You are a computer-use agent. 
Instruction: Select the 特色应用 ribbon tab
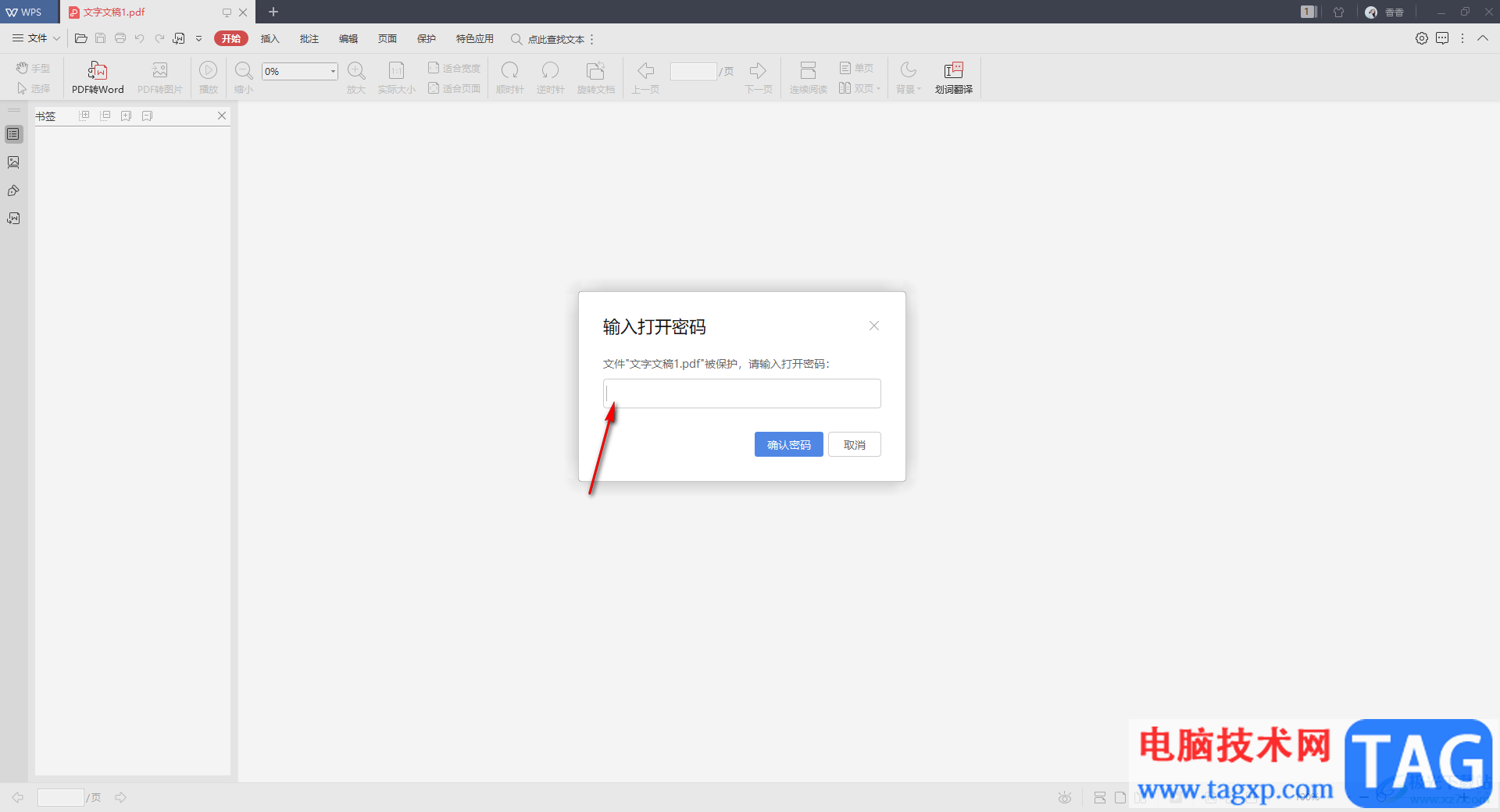coord(474,38)
